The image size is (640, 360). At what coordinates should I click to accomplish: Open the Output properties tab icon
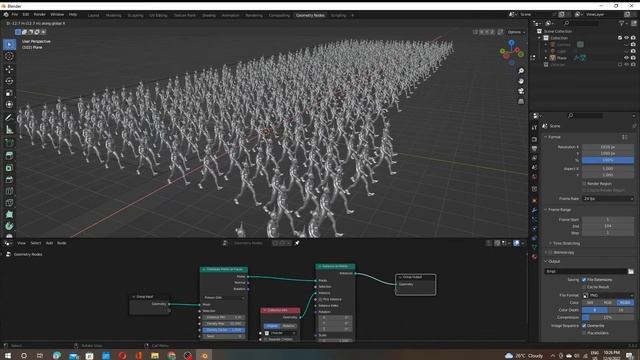[534, 149]
